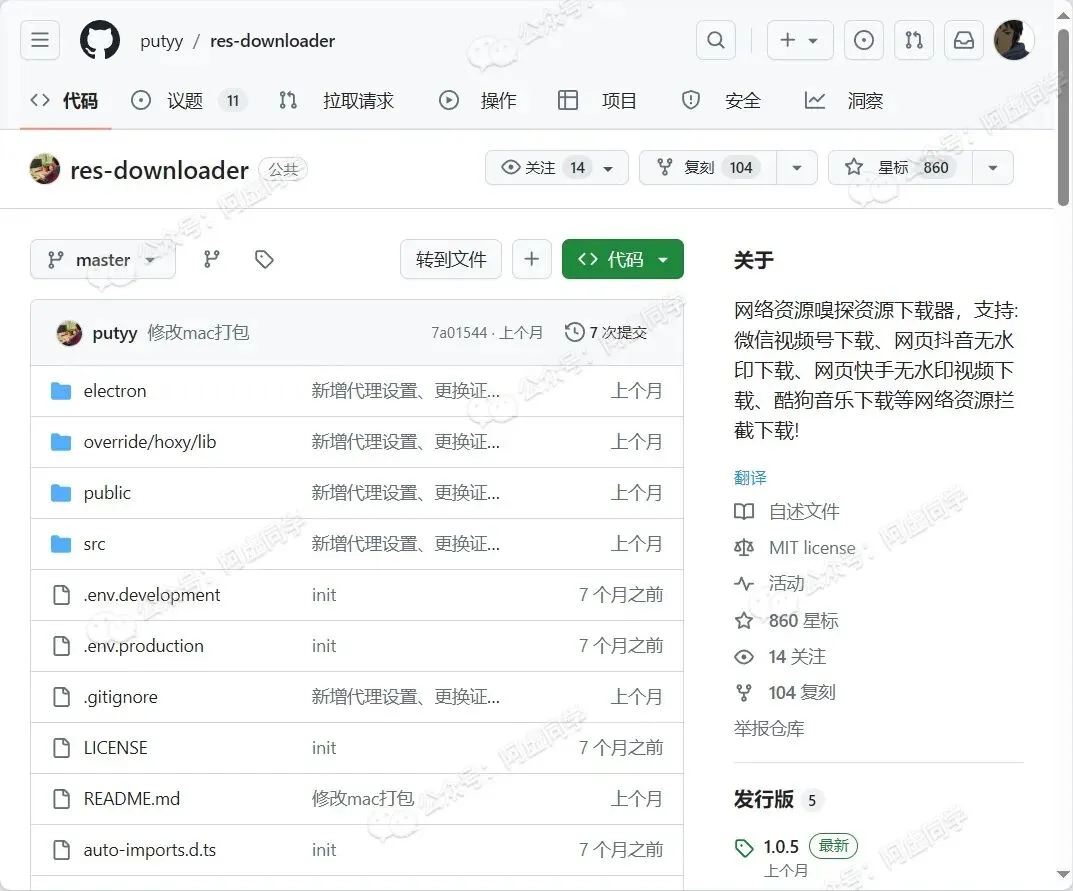The width and height of the screenshot is (1073, 891).
Task: Click the src folder icon
Action: coord(61,544)
